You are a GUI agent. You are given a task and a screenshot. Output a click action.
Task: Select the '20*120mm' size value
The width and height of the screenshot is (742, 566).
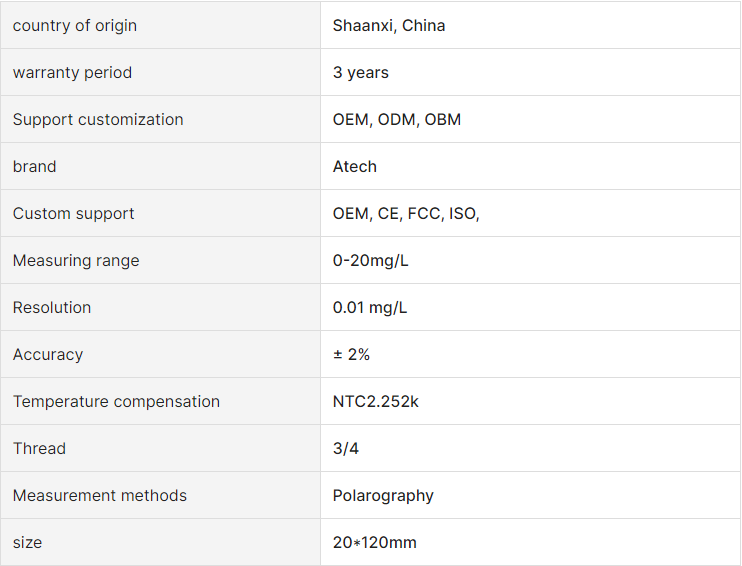coord(375,542)
